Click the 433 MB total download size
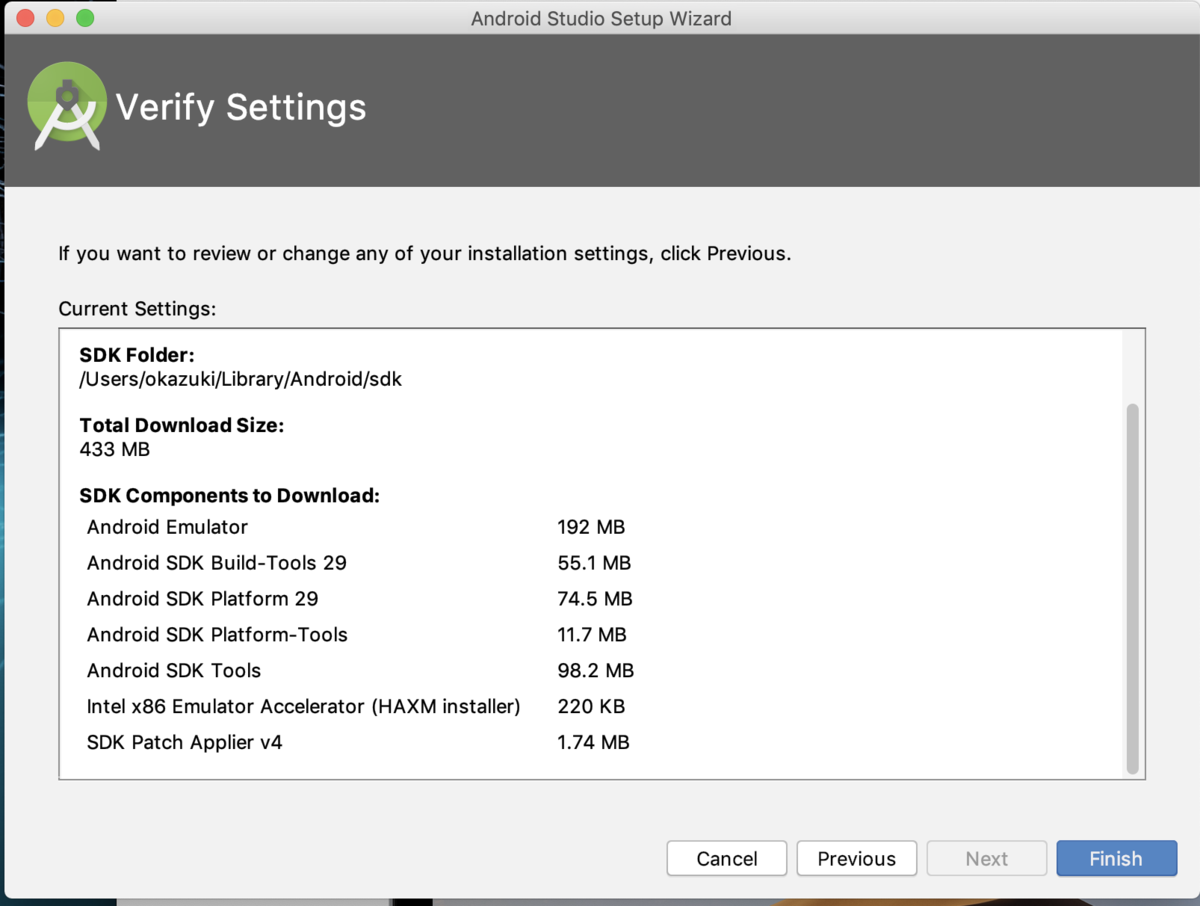This screenshot has width=1200, height=906. click(115, 450)
